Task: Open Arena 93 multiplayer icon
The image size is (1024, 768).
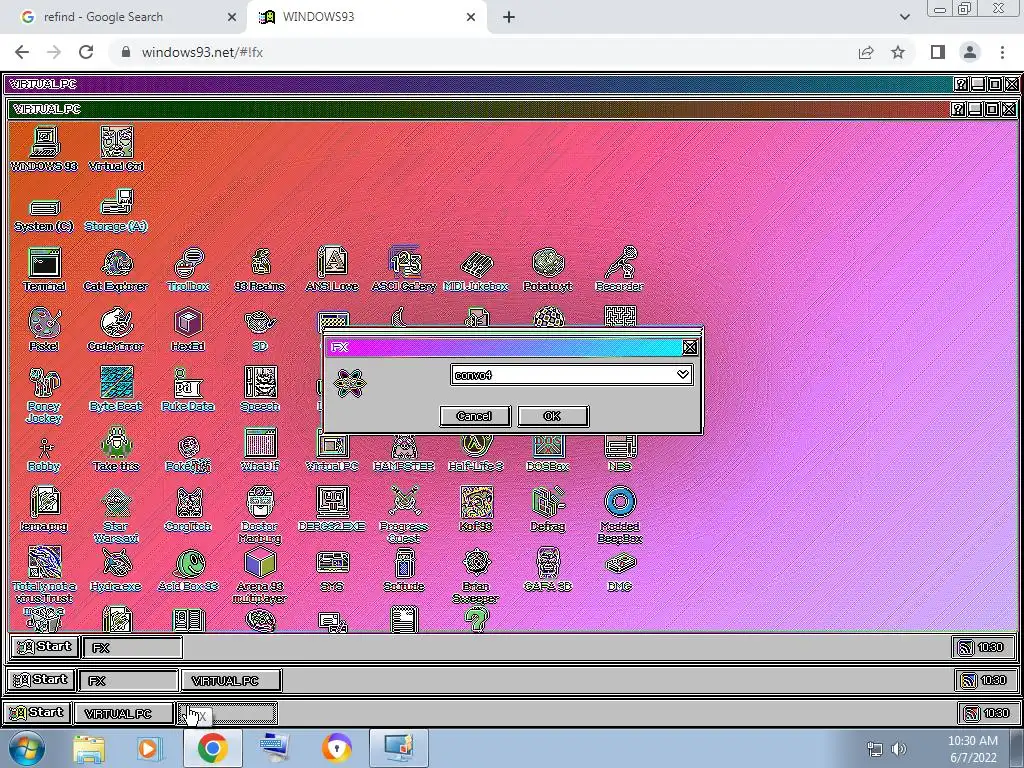Action: coord(260,575)
